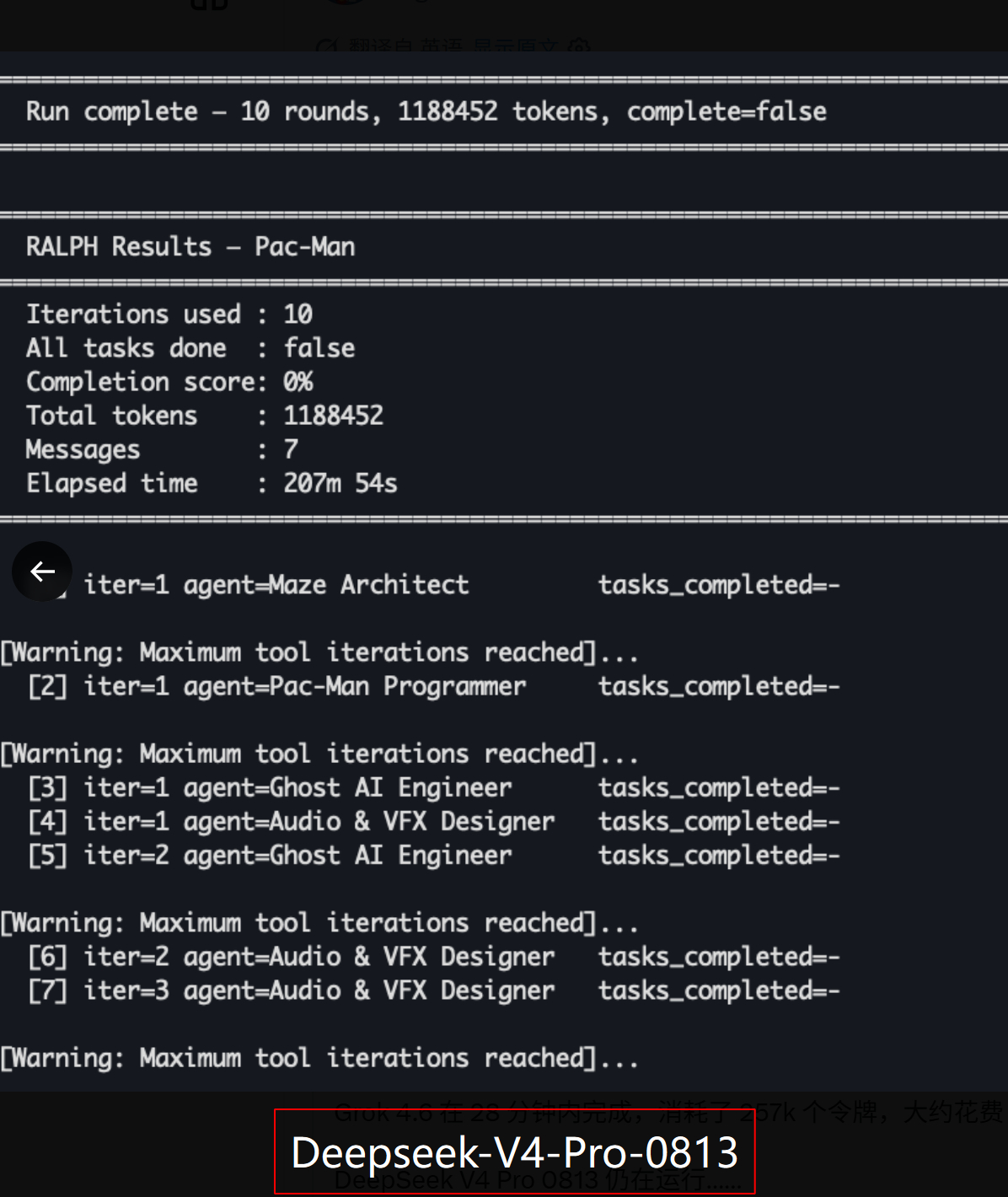Click the Elapsed time 207m 54s line
Viewport: 1008px width, 1197px height.
pyautogui.click(x=212, y=483)
